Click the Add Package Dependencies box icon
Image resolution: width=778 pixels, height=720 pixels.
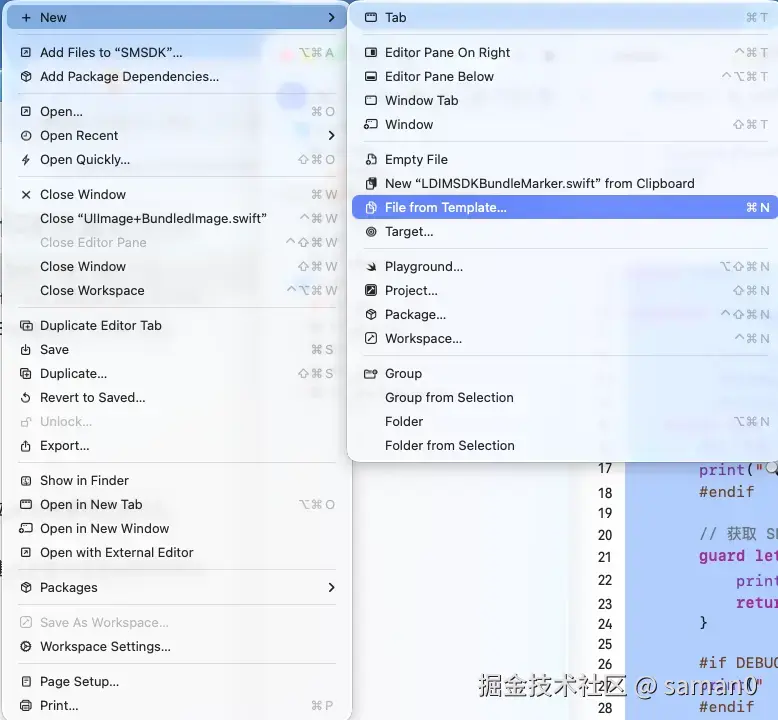tap(26, 76)
